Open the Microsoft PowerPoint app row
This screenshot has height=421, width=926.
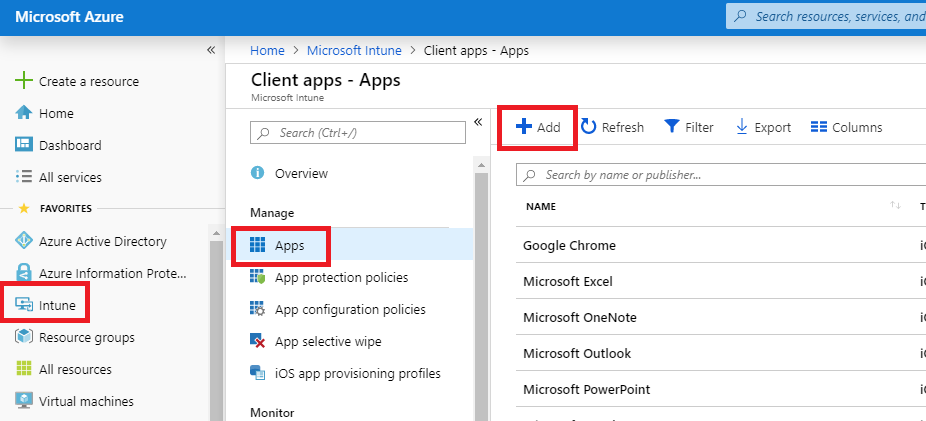[720, 389]
